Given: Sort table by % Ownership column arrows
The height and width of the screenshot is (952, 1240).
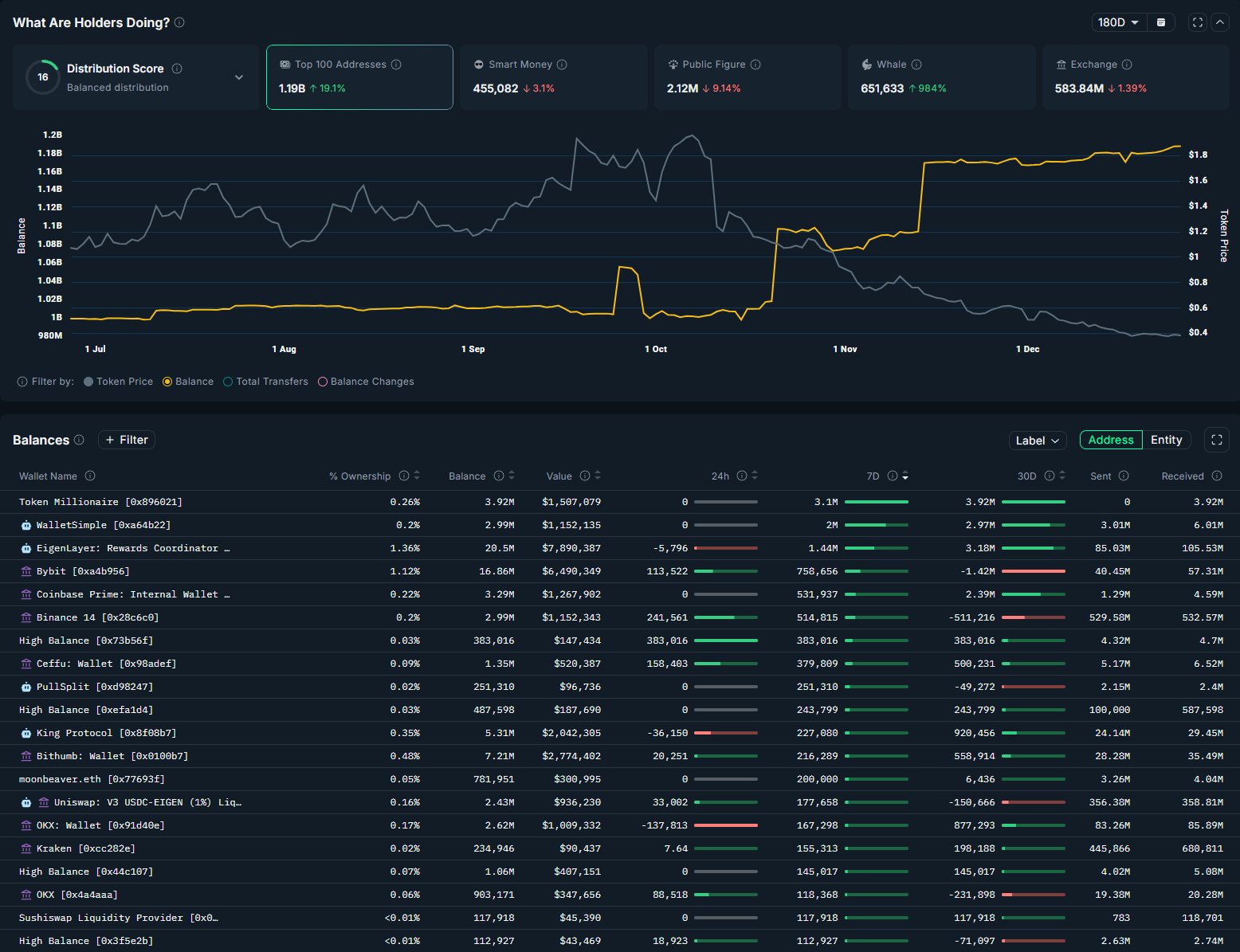Looking at the screenshot, I should point(417,476).
